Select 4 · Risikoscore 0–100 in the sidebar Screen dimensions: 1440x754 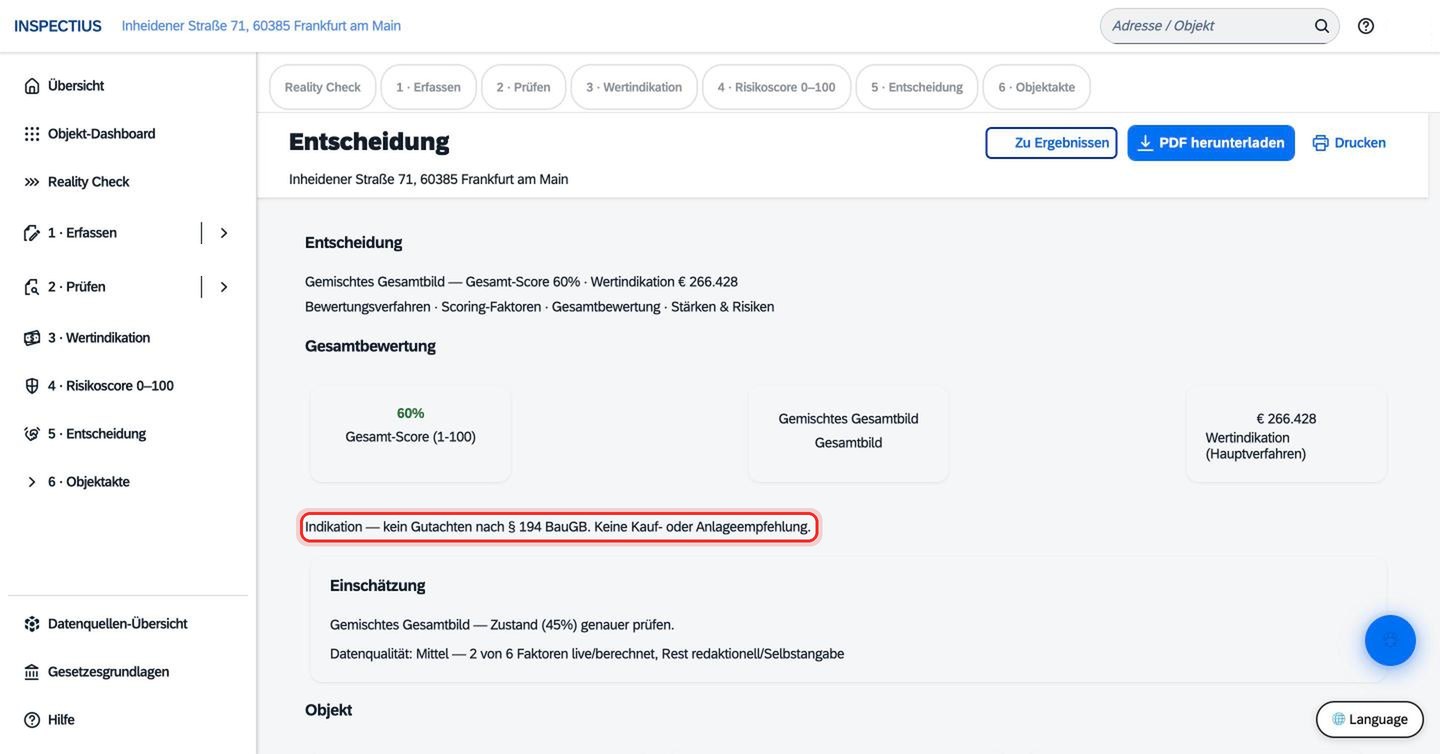click(128, 386)
